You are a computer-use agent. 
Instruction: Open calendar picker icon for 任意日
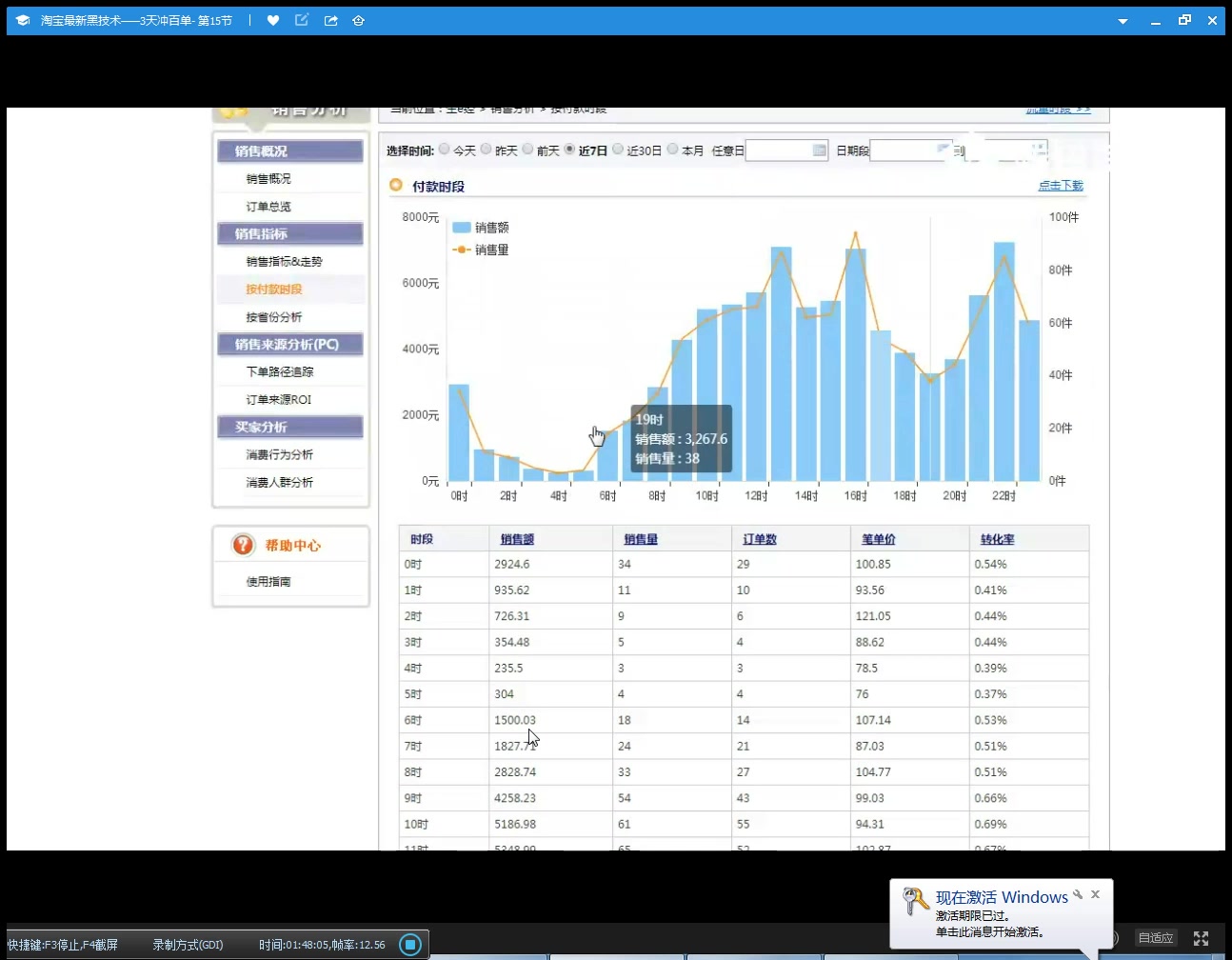click(x=820, y=150)
